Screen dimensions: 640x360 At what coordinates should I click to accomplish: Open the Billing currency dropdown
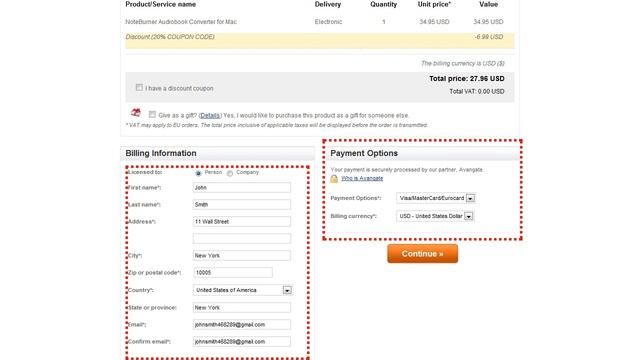(x=435, y=216)
